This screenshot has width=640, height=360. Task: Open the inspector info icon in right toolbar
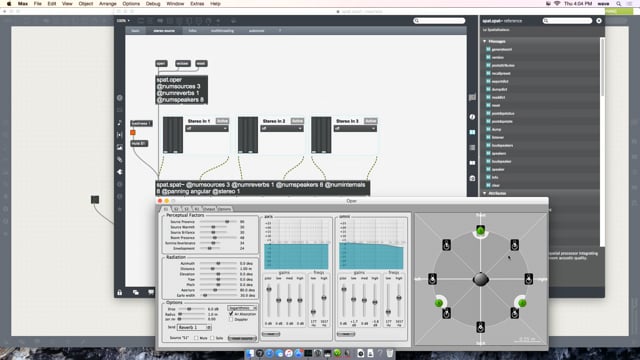point(472,117)
